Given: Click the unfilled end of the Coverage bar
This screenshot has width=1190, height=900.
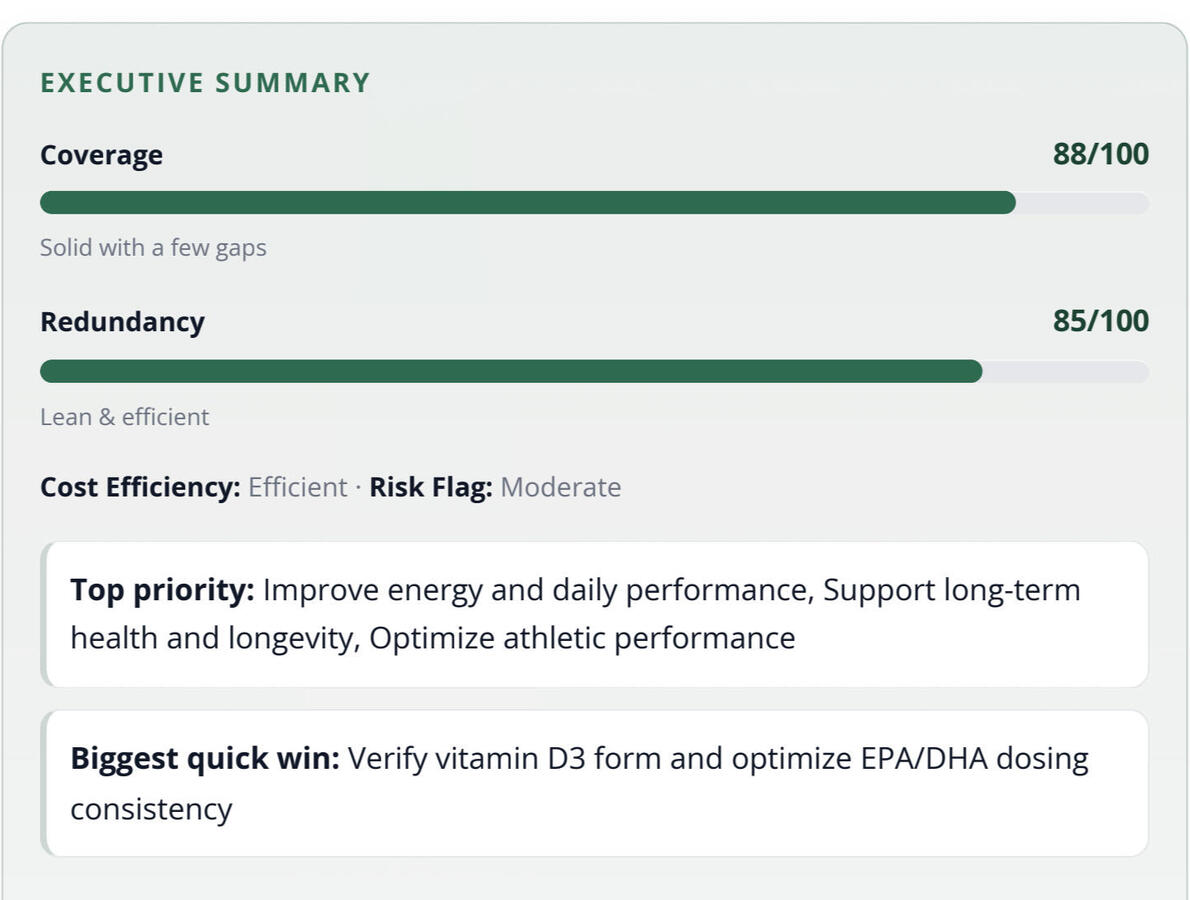Looking at the screenshot, I should tap(1082, 203).
